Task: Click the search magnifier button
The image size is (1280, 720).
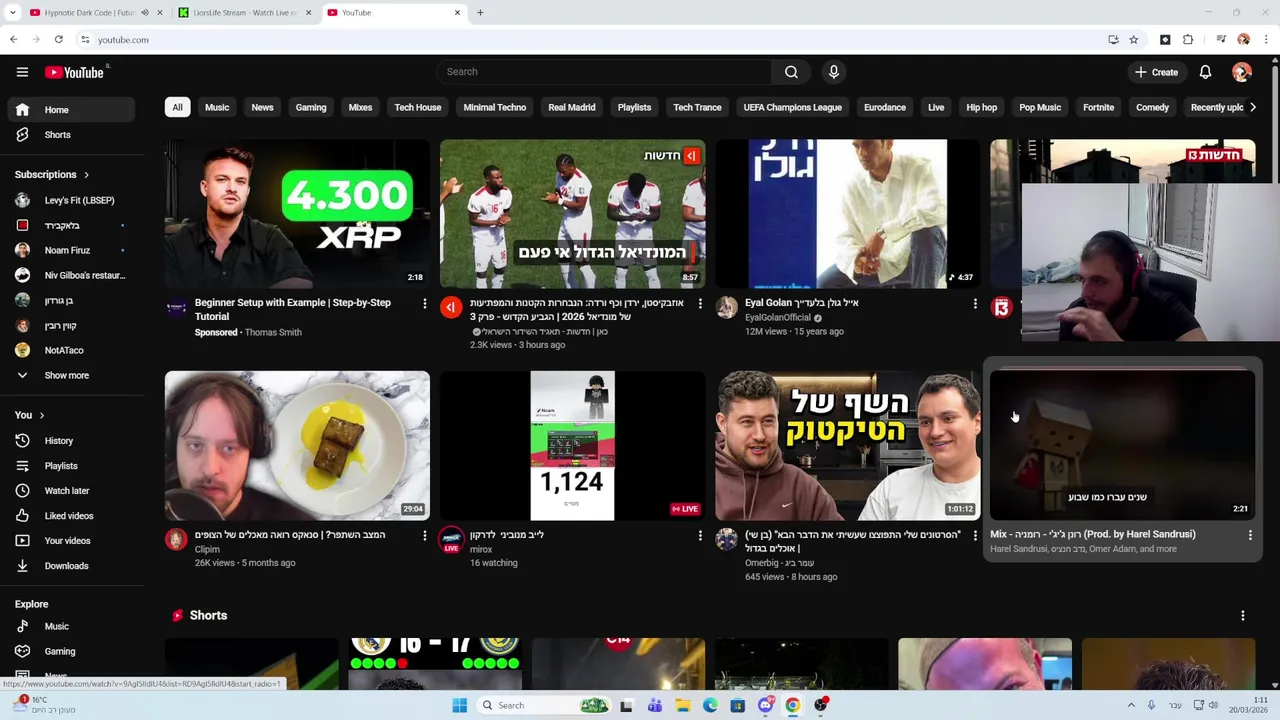Action: pyautogui.click(x=791, y=72)
